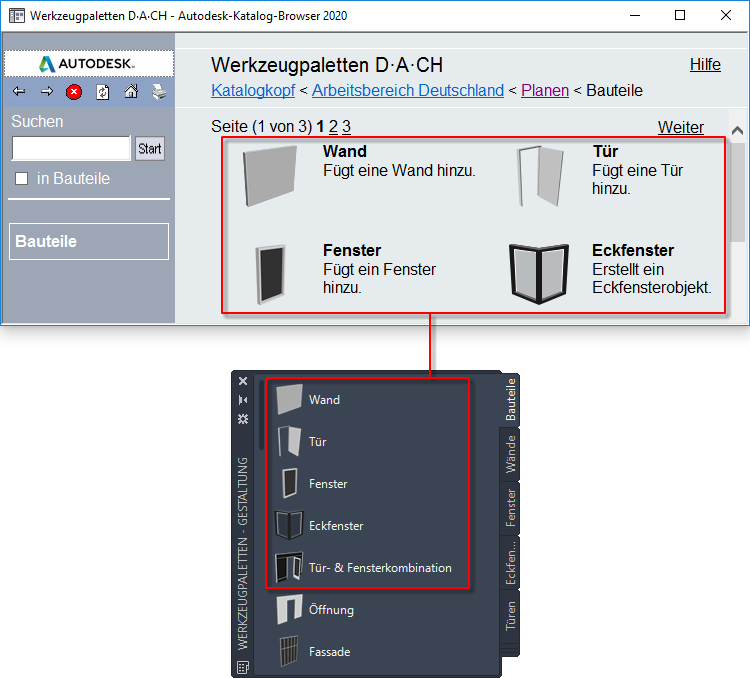Click the Suchen search input field
This screenshot has width=750, height=678.
[x=71, y=148]
